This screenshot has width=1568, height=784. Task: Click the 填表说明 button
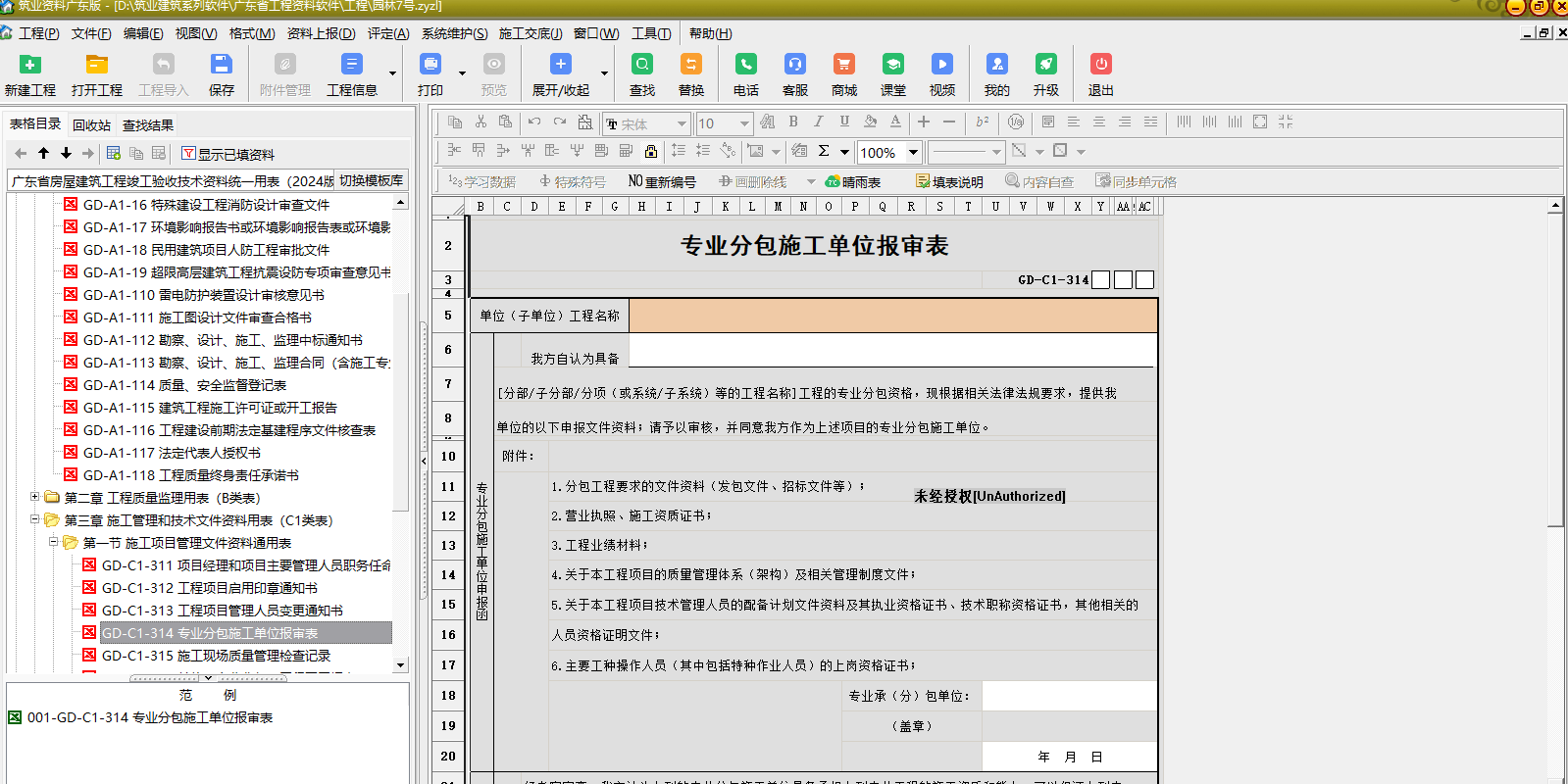pyautogui.click(x=949, y=181)
